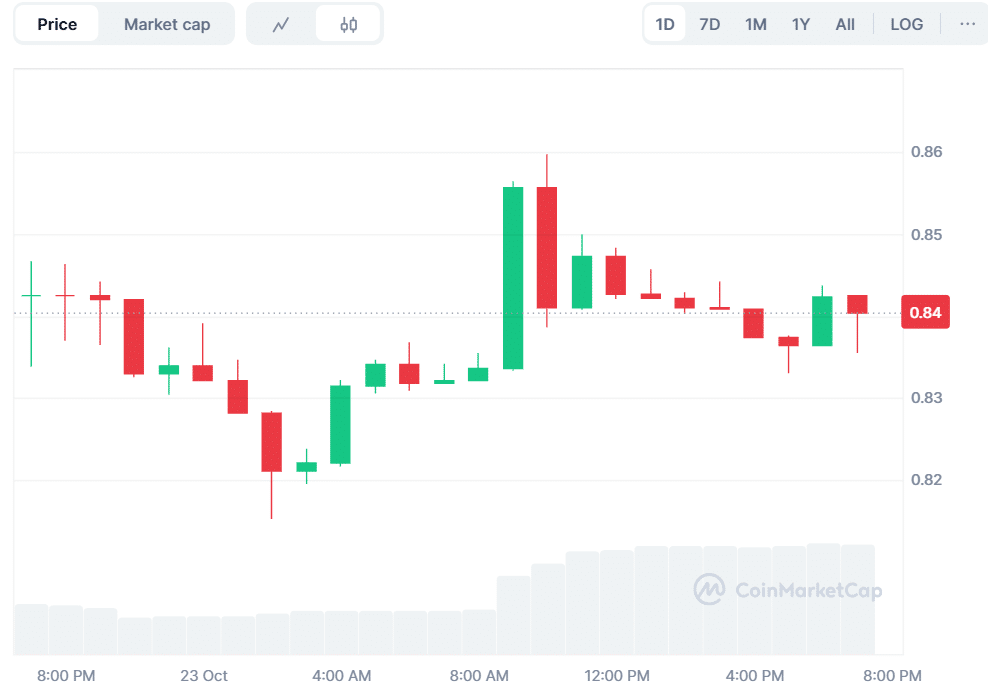Switch the chart to 1Y range
The image size is (988, 684).
(800, 24)
